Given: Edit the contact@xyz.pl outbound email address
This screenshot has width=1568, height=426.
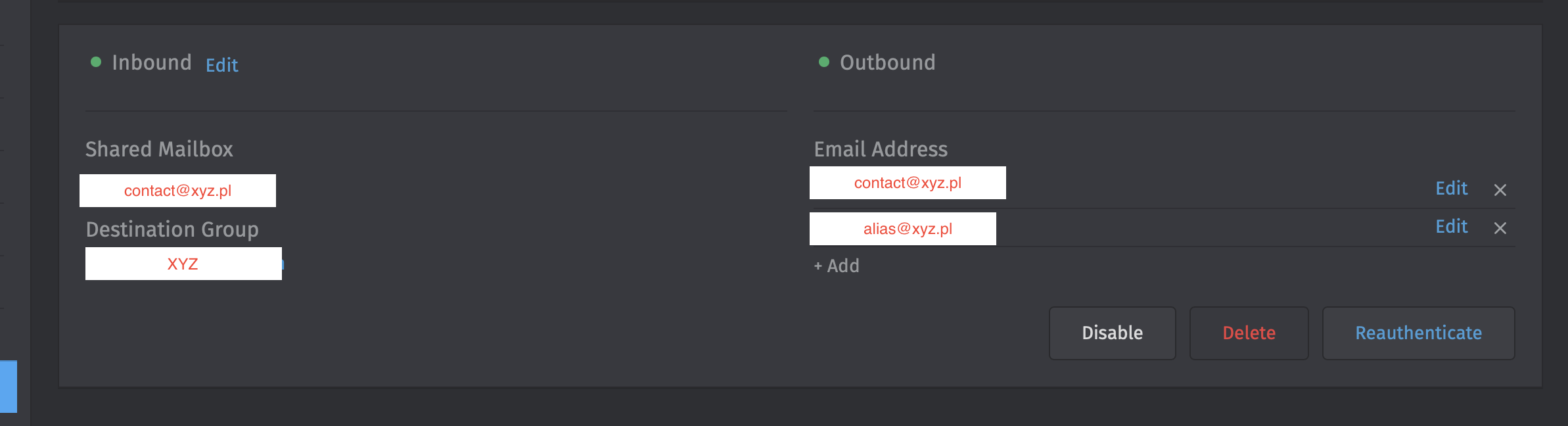Looking at the screenshot, I should [x=1451, y=189].
